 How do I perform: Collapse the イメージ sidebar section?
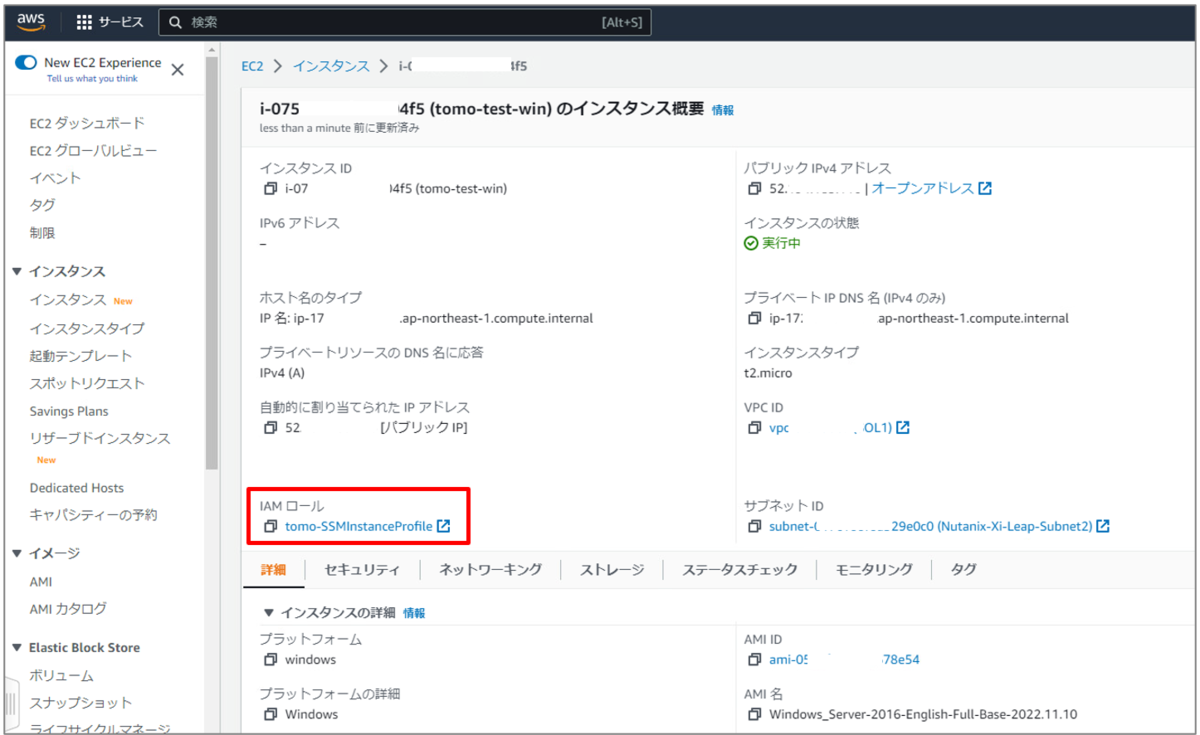(17, 554)
